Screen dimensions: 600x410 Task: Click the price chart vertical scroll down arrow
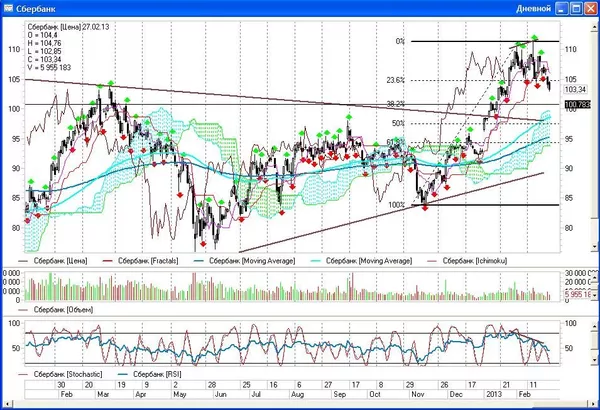(595, 247)
